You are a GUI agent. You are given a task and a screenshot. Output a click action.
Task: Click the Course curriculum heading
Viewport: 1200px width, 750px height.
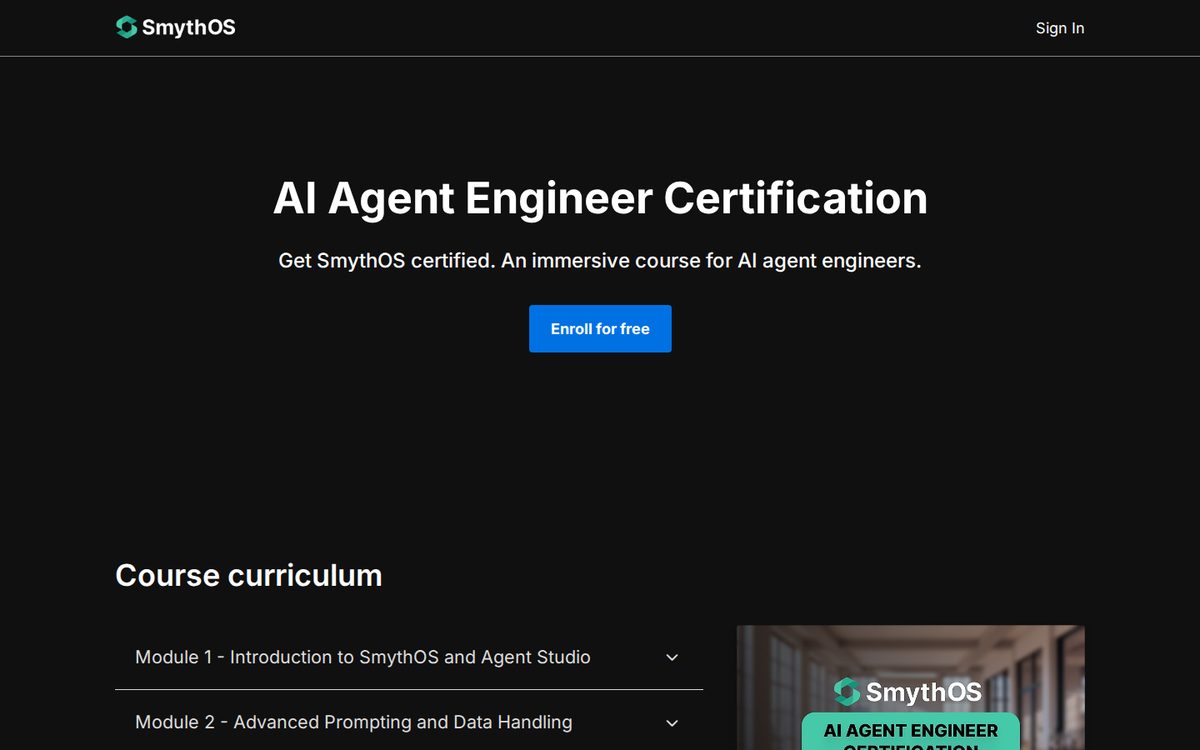click(249, 576)
